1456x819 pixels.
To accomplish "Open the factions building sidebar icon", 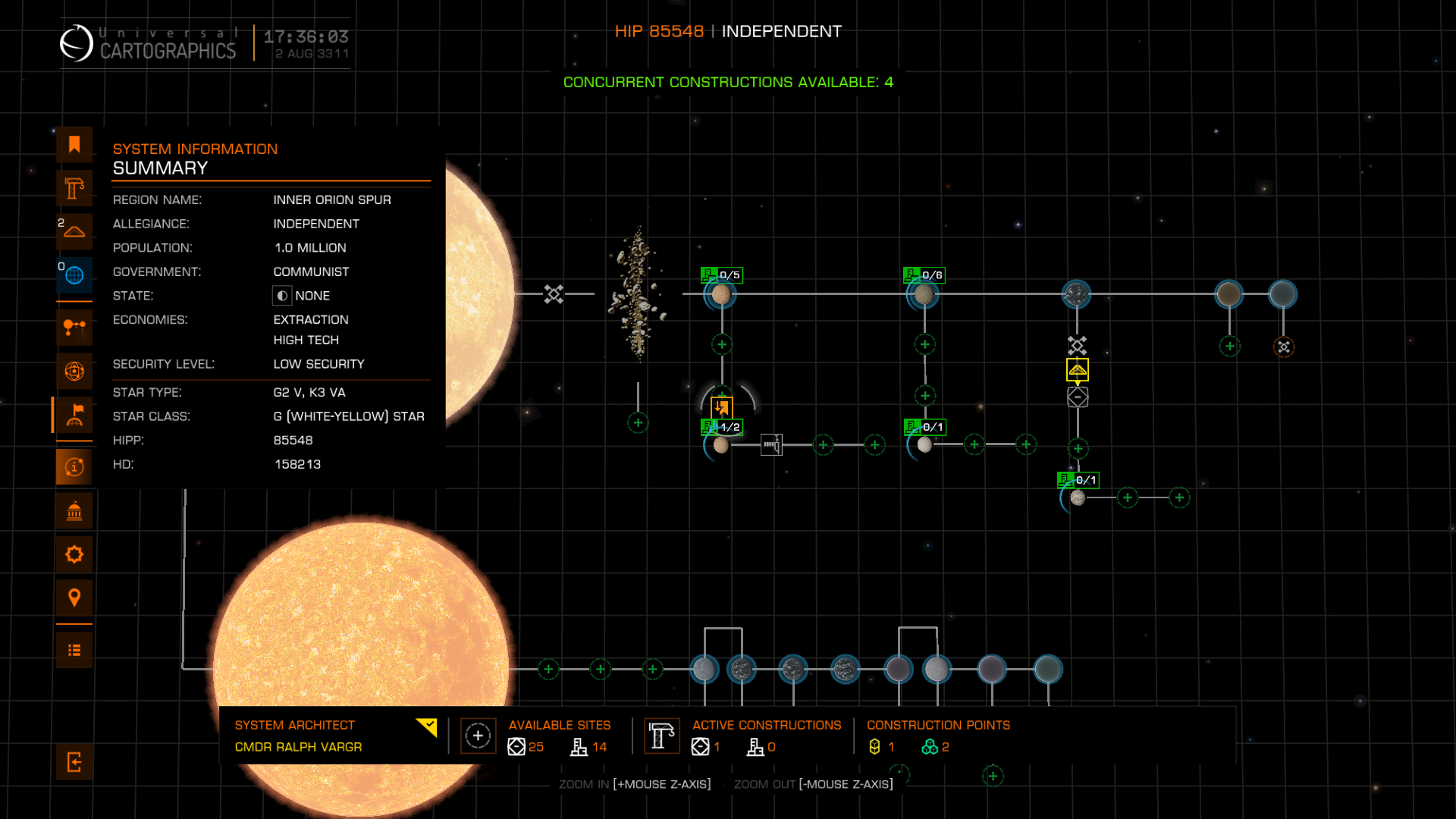I will pos(74,511).
